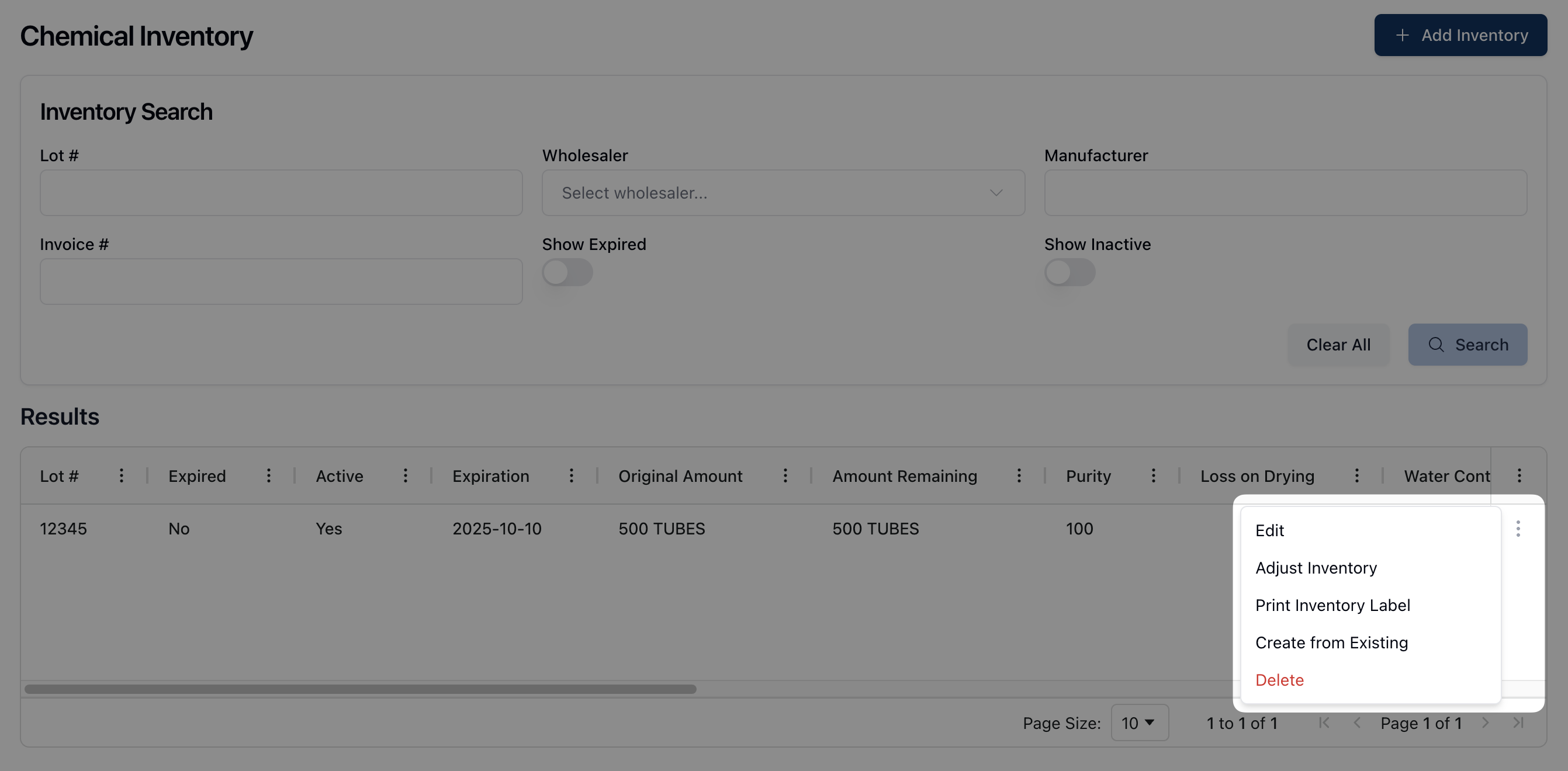Click the Add Inventory button
Screen dimensions: 1568x771
(x=1460, y=35)
